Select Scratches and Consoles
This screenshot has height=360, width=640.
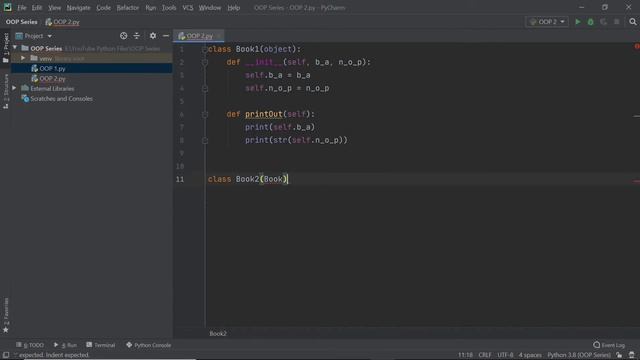pos(57,98)
